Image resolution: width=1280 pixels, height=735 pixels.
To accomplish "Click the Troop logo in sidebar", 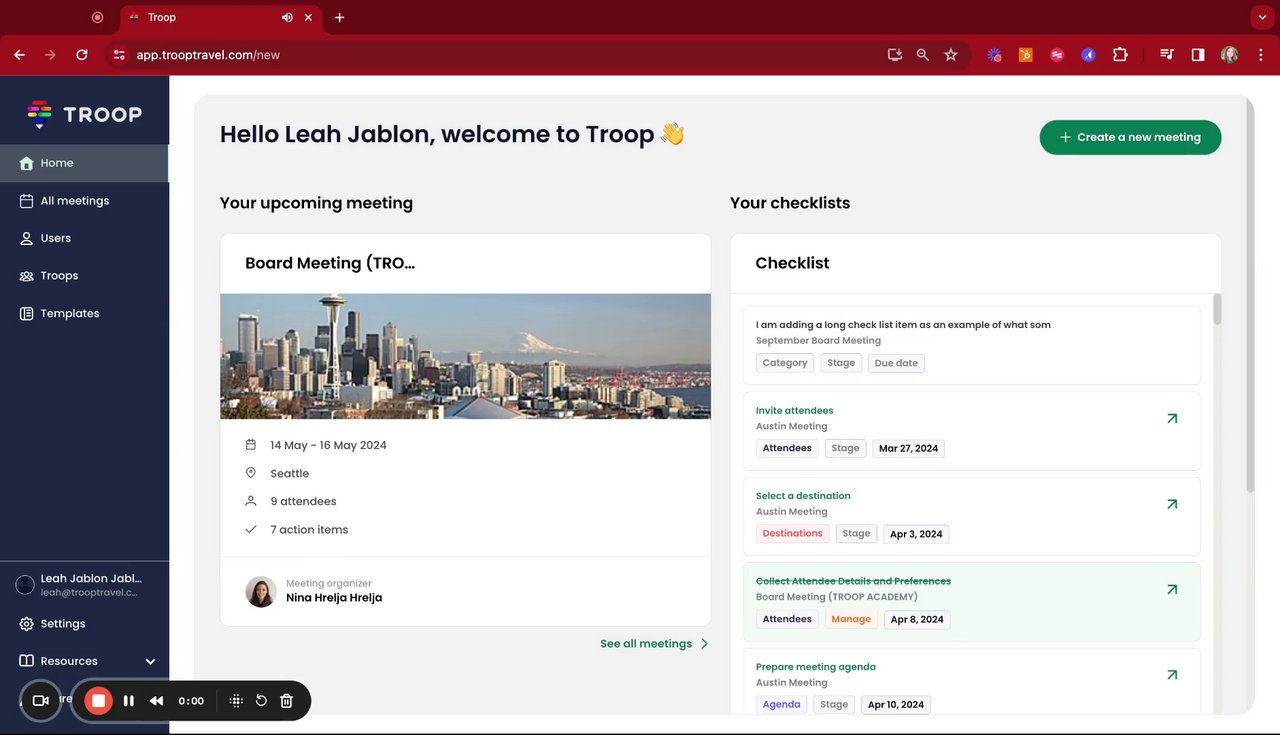I will tap(84, 114).
